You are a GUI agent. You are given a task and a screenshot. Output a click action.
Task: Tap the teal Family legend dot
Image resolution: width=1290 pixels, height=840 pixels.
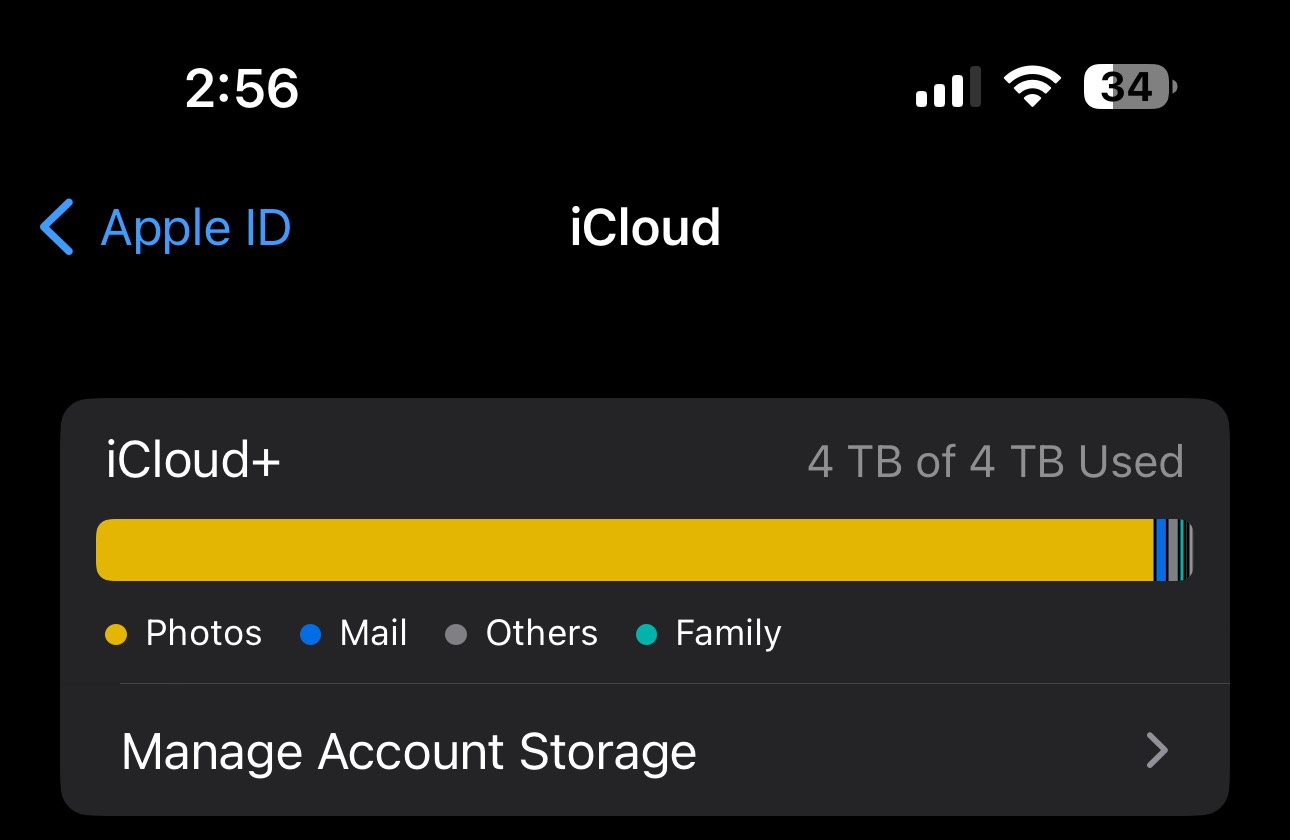(x=646, y=634)
